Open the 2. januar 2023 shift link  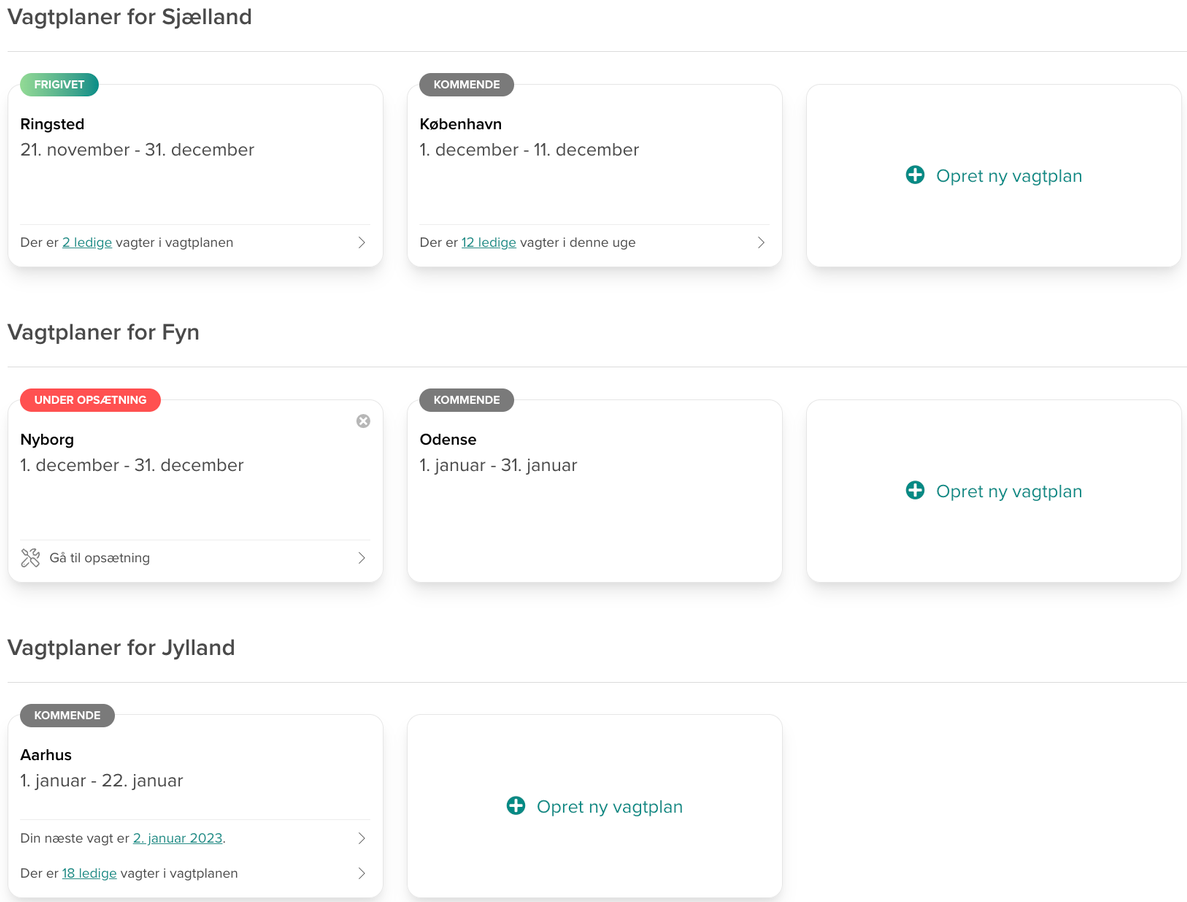[x=177, y=837]
